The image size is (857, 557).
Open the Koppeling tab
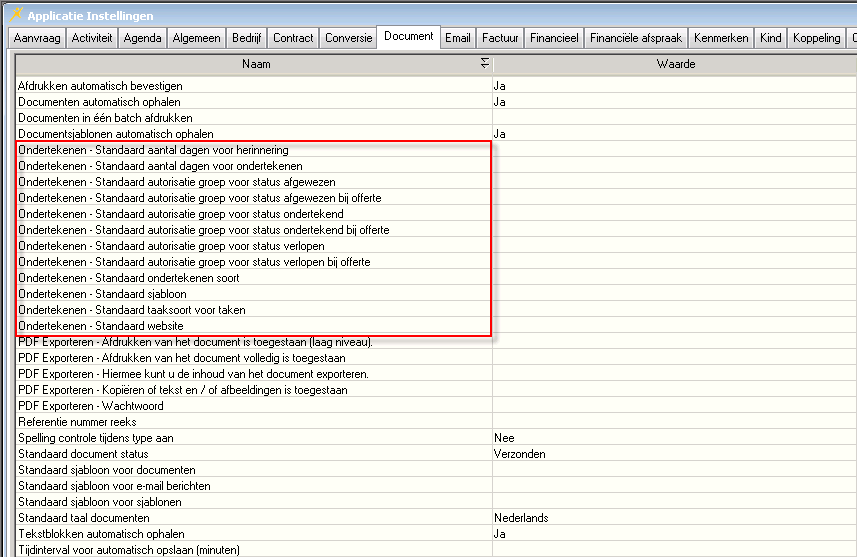coord(816,38)
